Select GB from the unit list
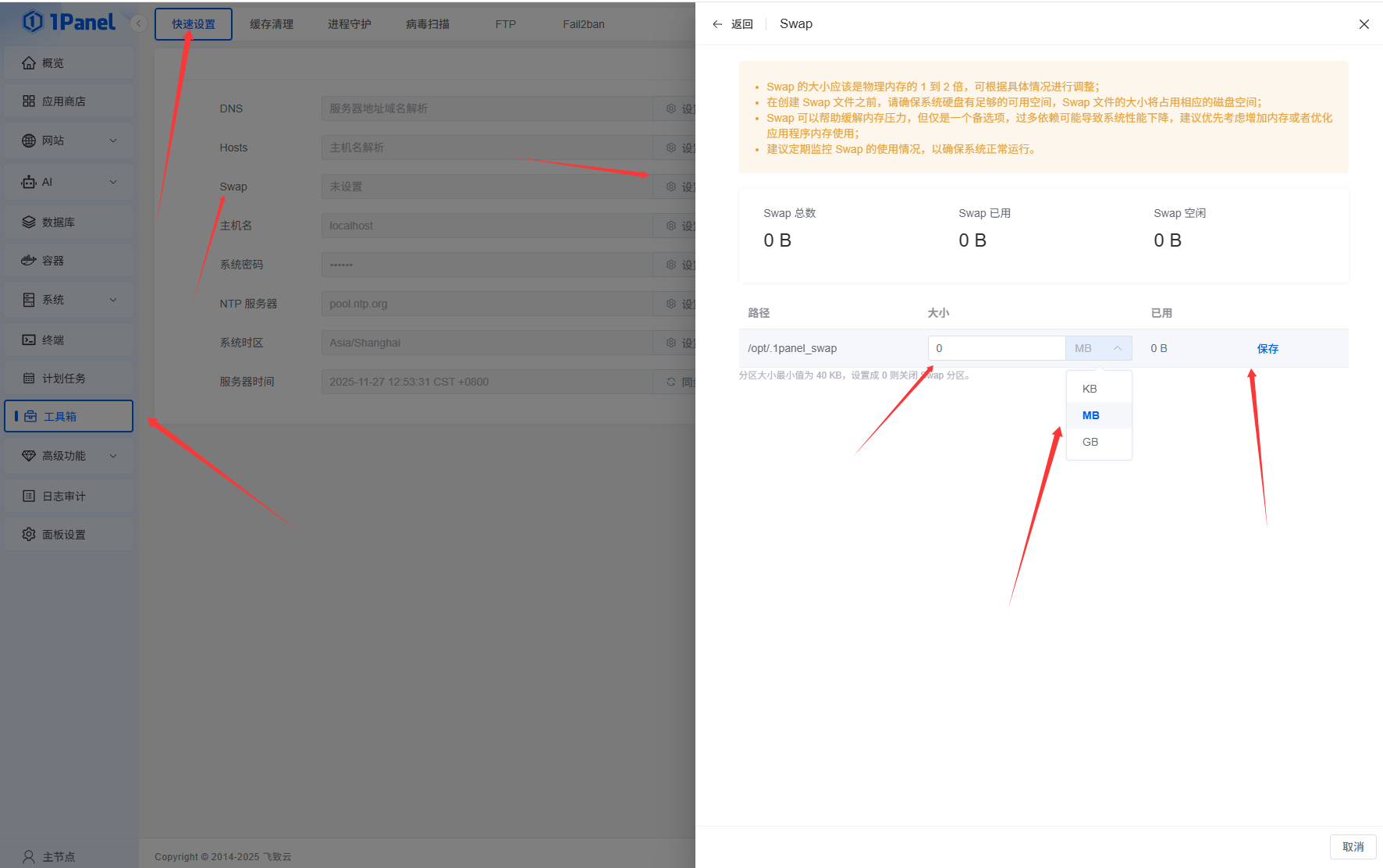The image size is (1383, 868). coord(1090,442)
